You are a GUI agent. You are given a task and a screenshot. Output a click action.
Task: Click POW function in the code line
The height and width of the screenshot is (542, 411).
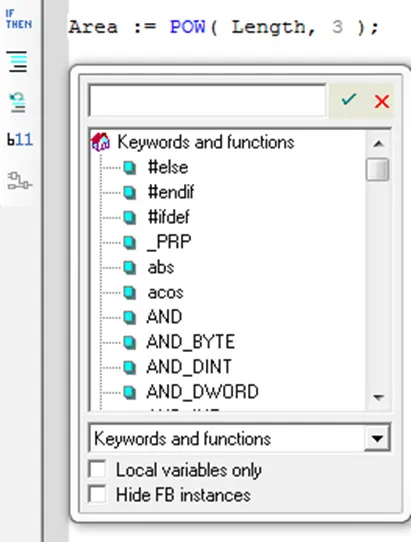188,27
